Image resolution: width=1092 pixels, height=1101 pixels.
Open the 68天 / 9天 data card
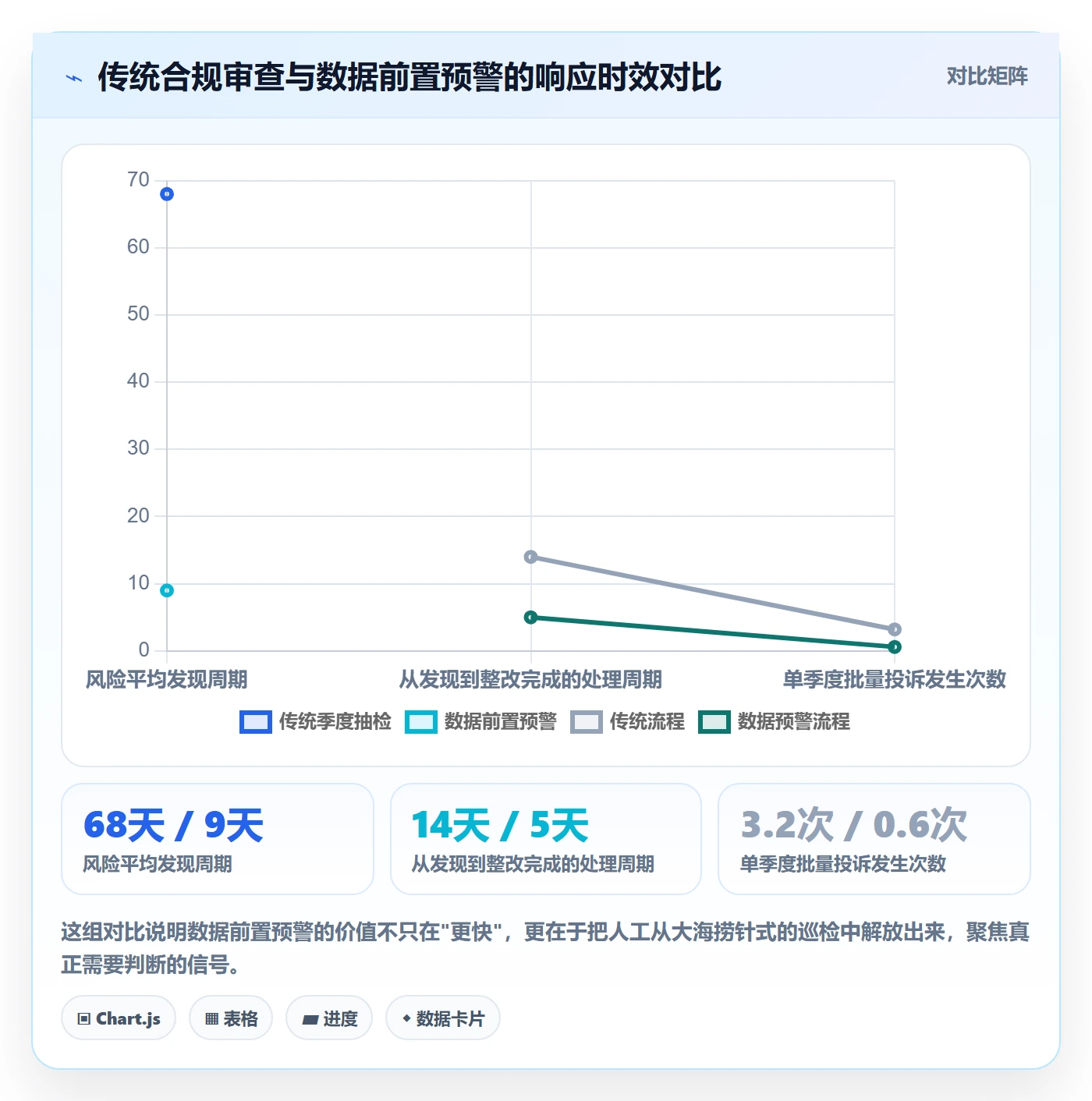pos(218,839)
